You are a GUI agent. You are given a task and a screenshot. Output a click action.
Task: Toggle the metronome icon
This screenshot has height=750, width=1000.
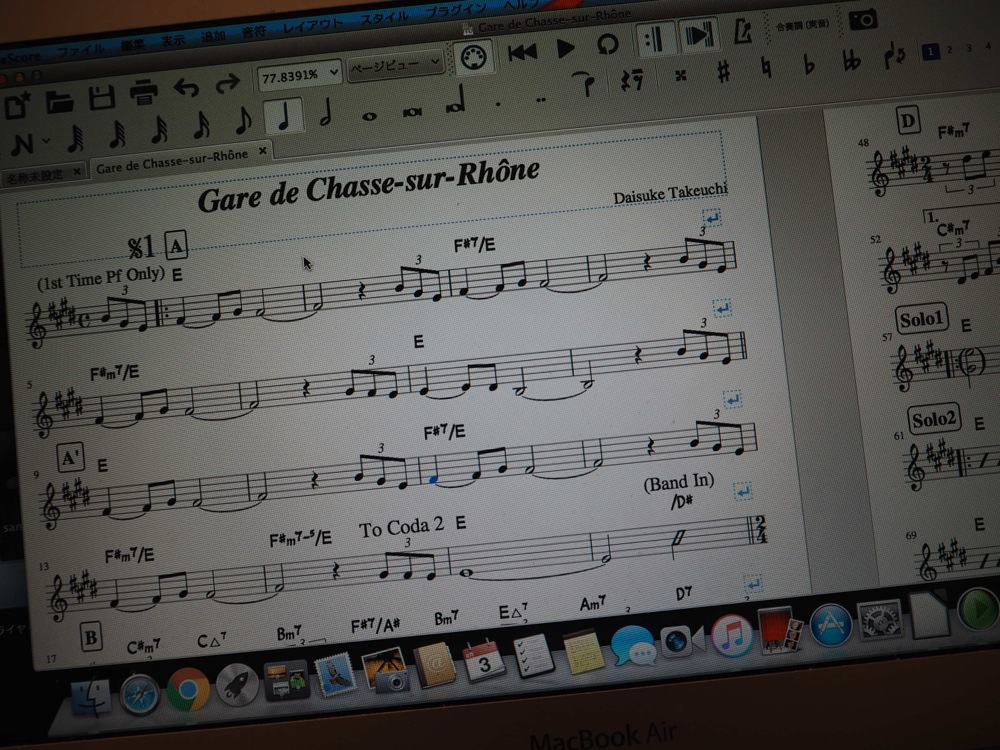pyautogui.click(x=743, y=31)
